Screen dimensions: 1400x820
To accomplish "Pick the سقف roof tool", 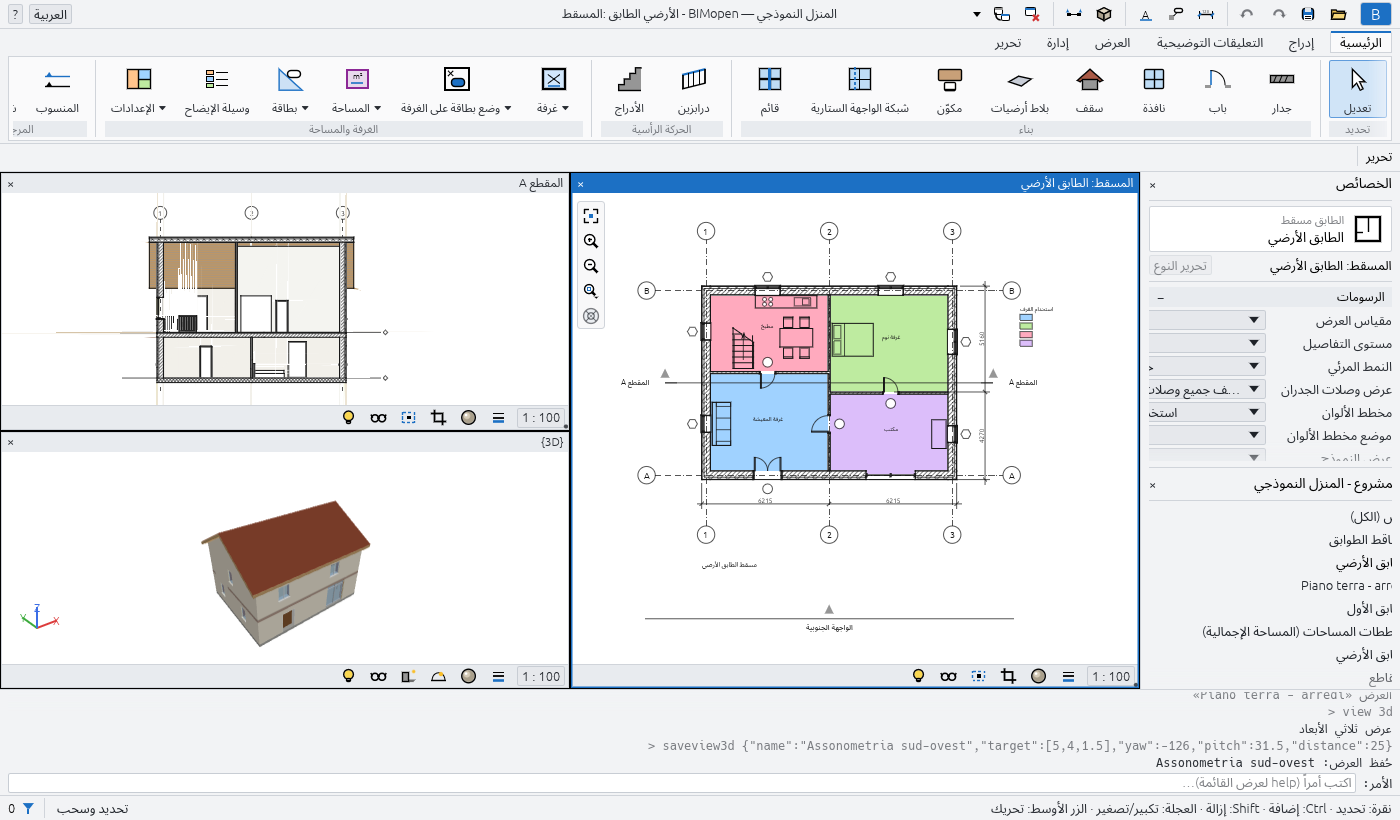I will (x=1089, y=89).
